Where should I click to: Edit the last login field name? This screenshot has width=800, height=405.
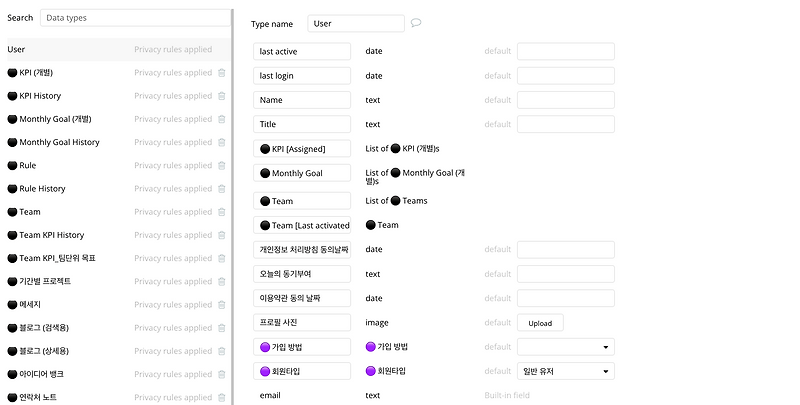302,76
